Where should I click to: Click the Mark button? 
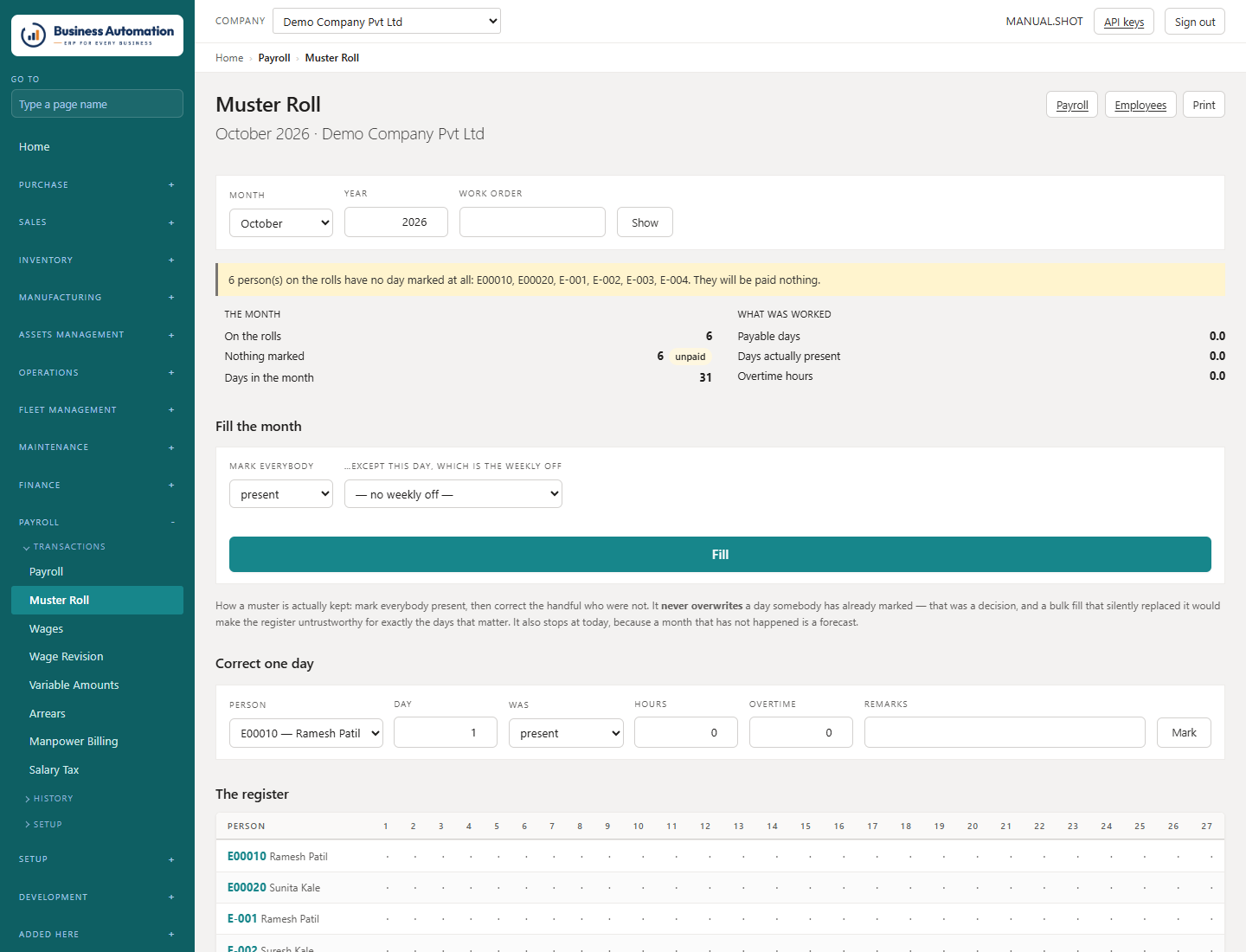[1184, 732]
